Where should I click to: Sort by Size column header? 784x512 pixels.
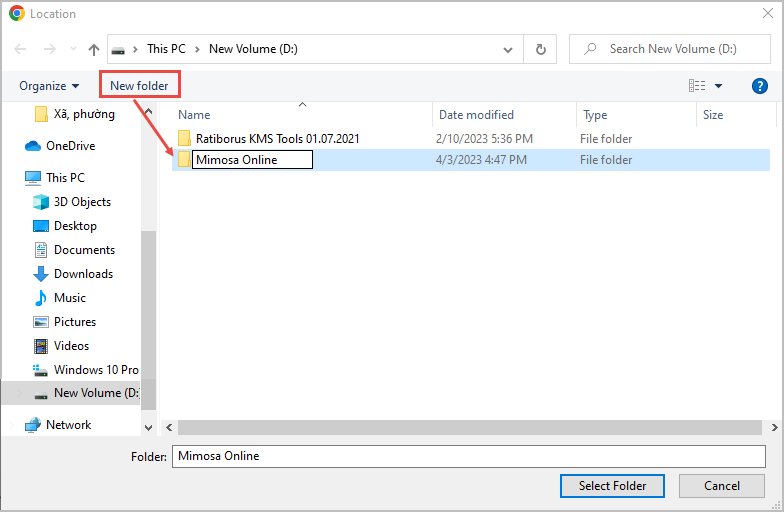coord(712,115)
